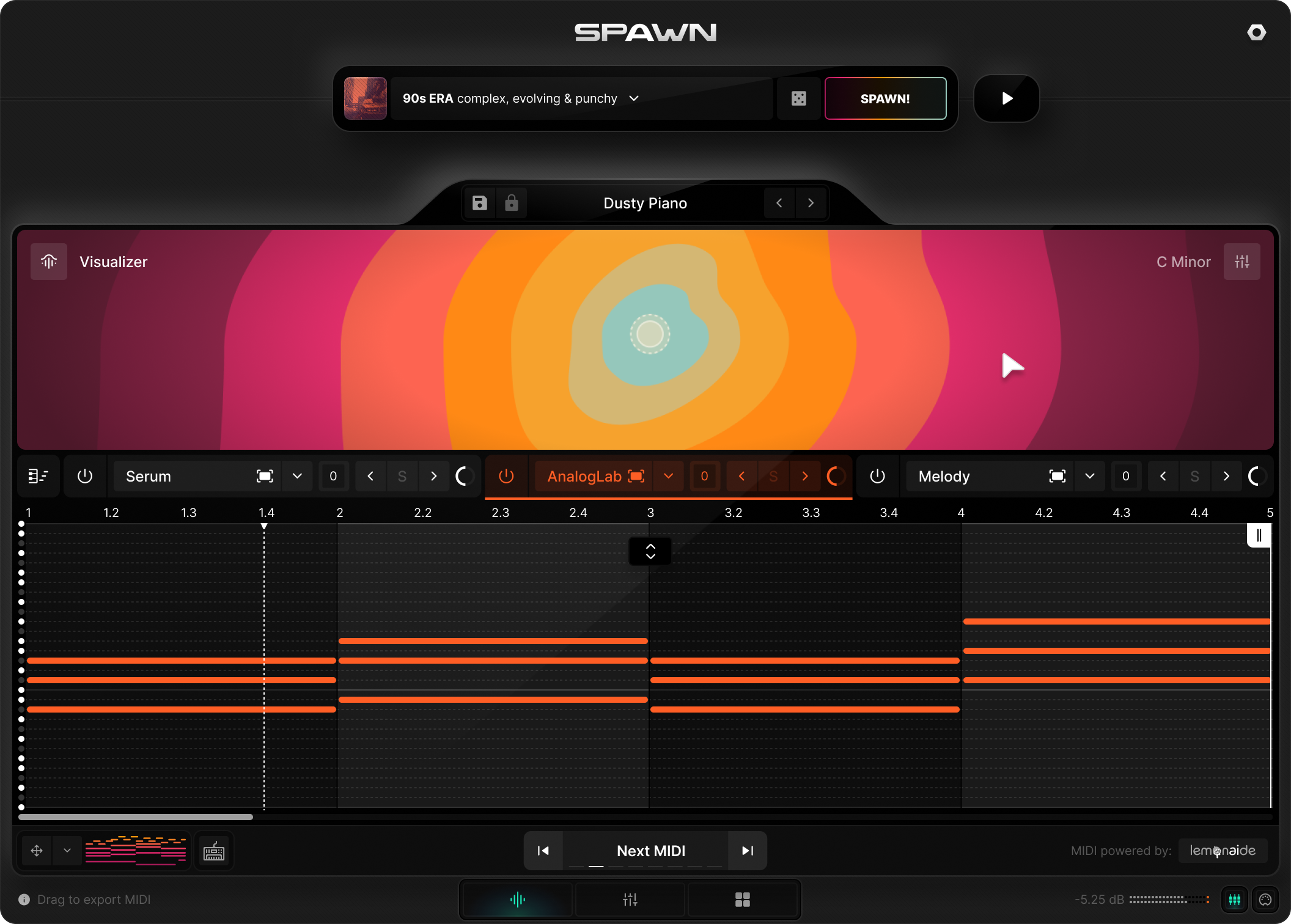Screen dimensions: 1291x924
Task: Go to next preset arrow
Action: click(811, 203)
